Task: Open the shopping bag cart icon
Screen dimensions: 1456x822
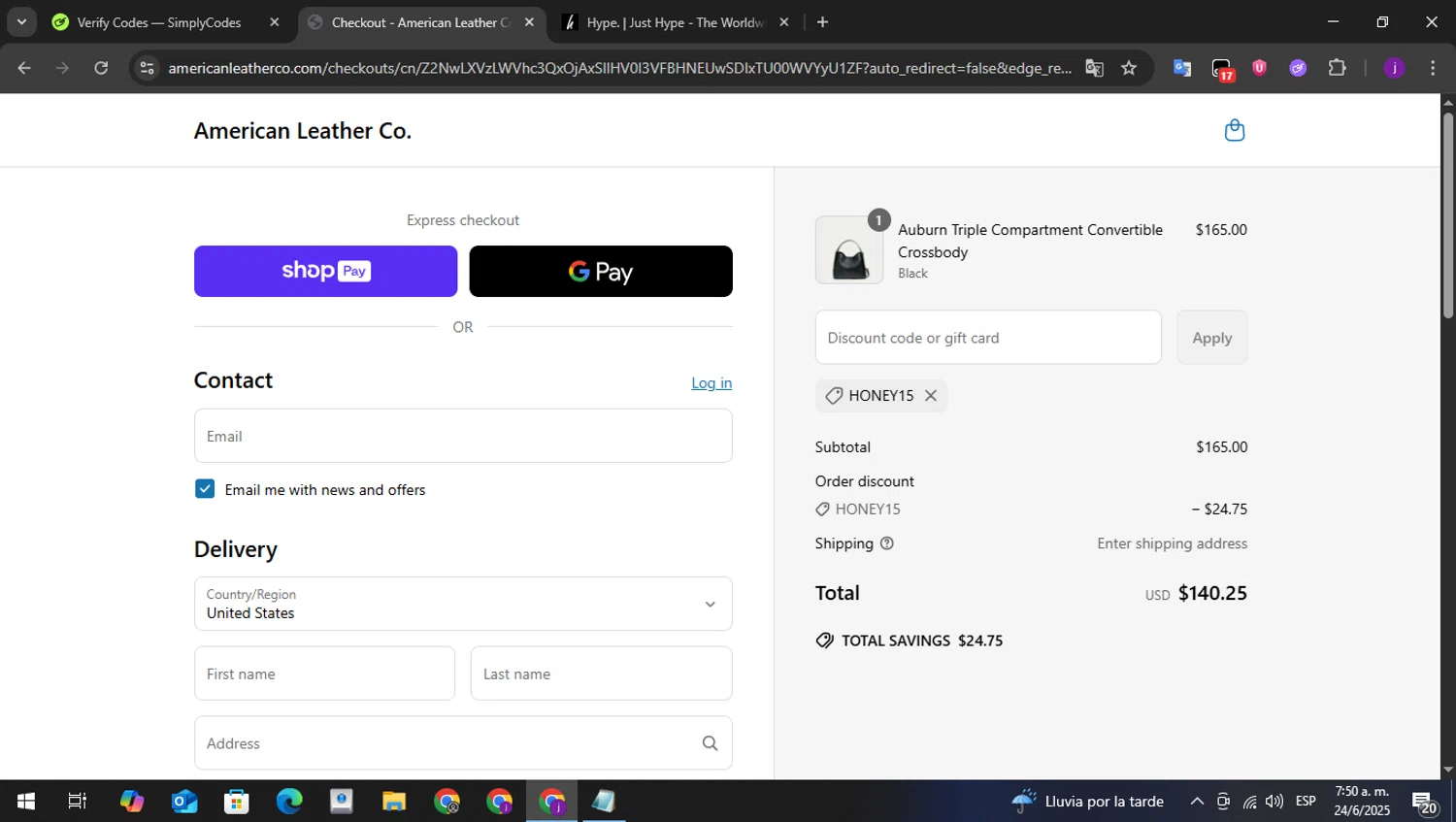Action: tap(1234, 130)
